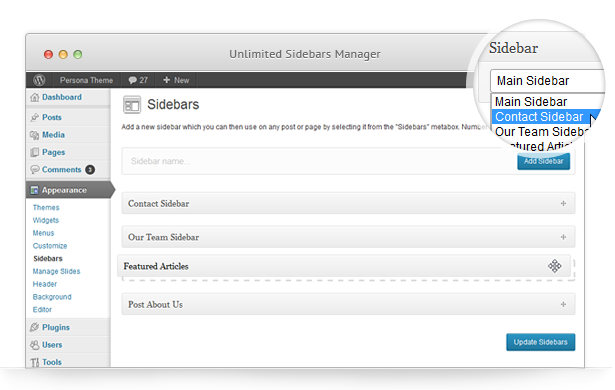
Task: Click the Sidebars page heading text
Action: tap(173, 105)
